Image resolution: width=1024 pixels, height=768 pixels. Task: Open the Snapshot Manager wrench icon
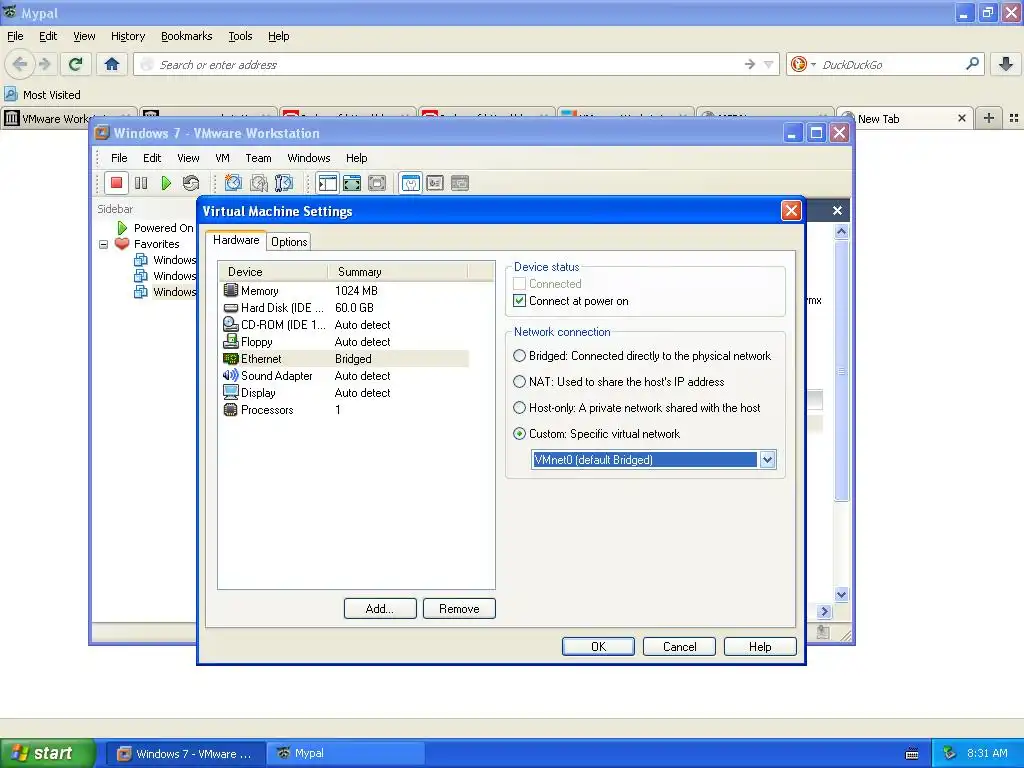(283, 184)
